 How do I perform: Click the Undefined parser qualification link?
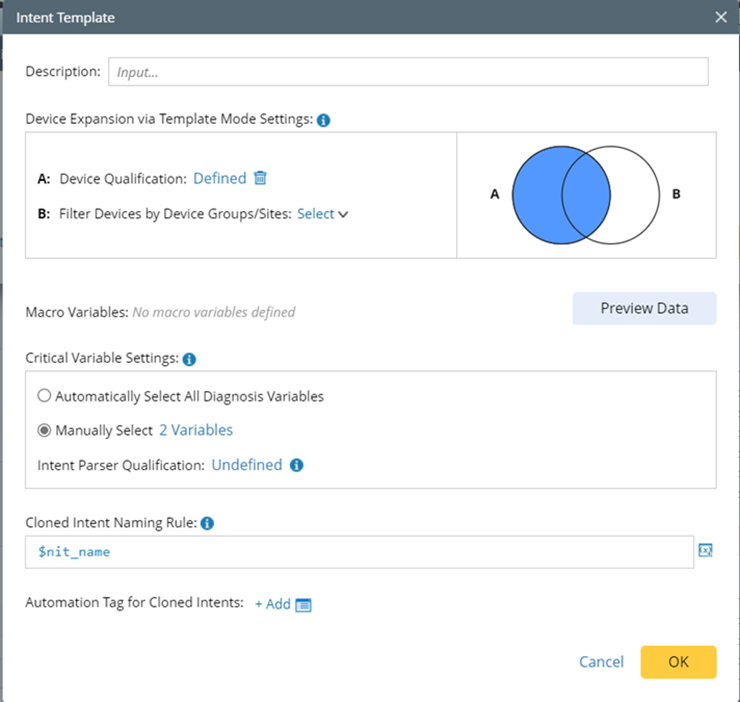click(246, 465)
